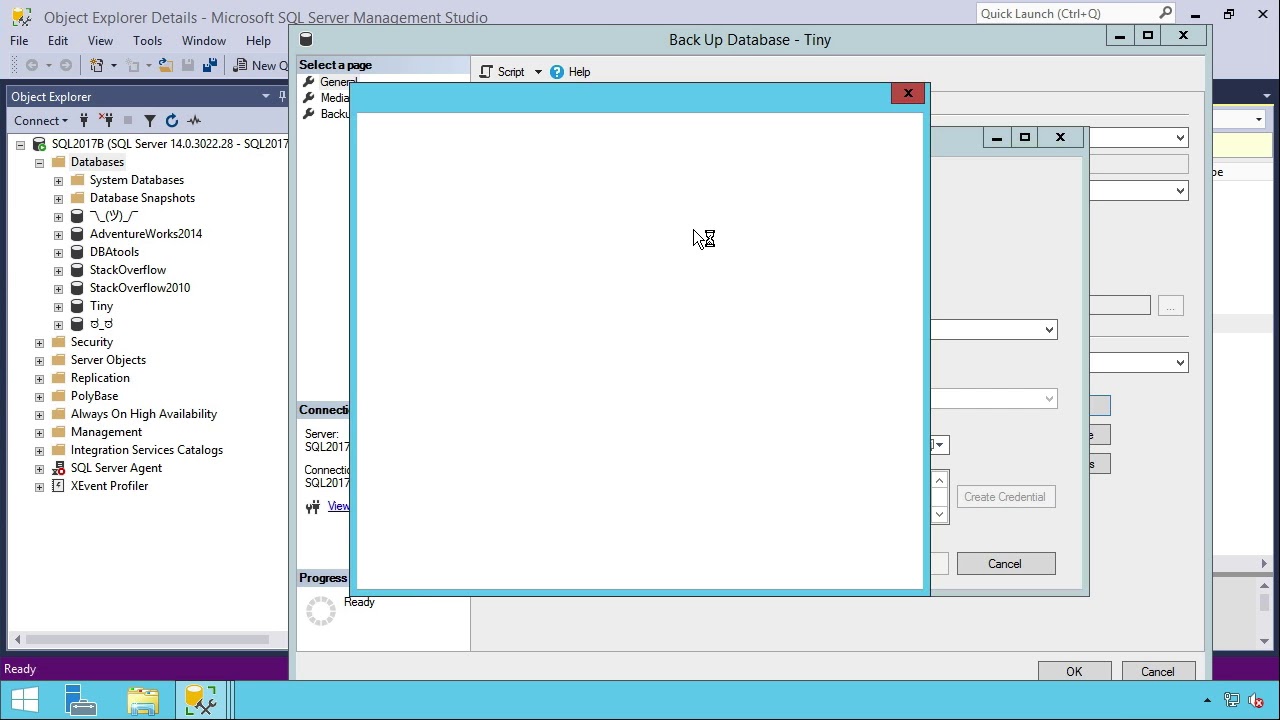Viewport: 1280px width, 720px height.
Task: Expand the System Databases node
Action: pos(58,180)
